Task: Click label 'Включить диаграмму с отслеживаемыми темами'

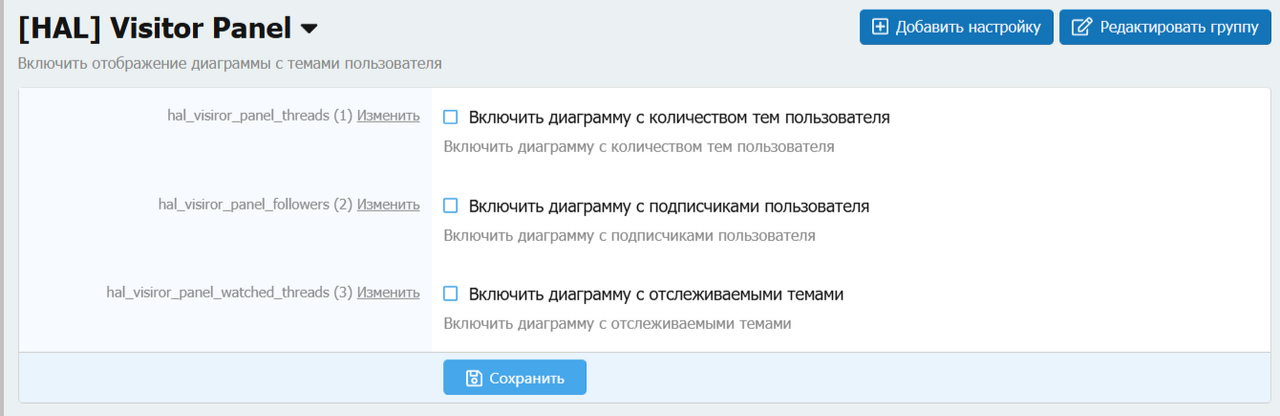Action: pos(656,294)
